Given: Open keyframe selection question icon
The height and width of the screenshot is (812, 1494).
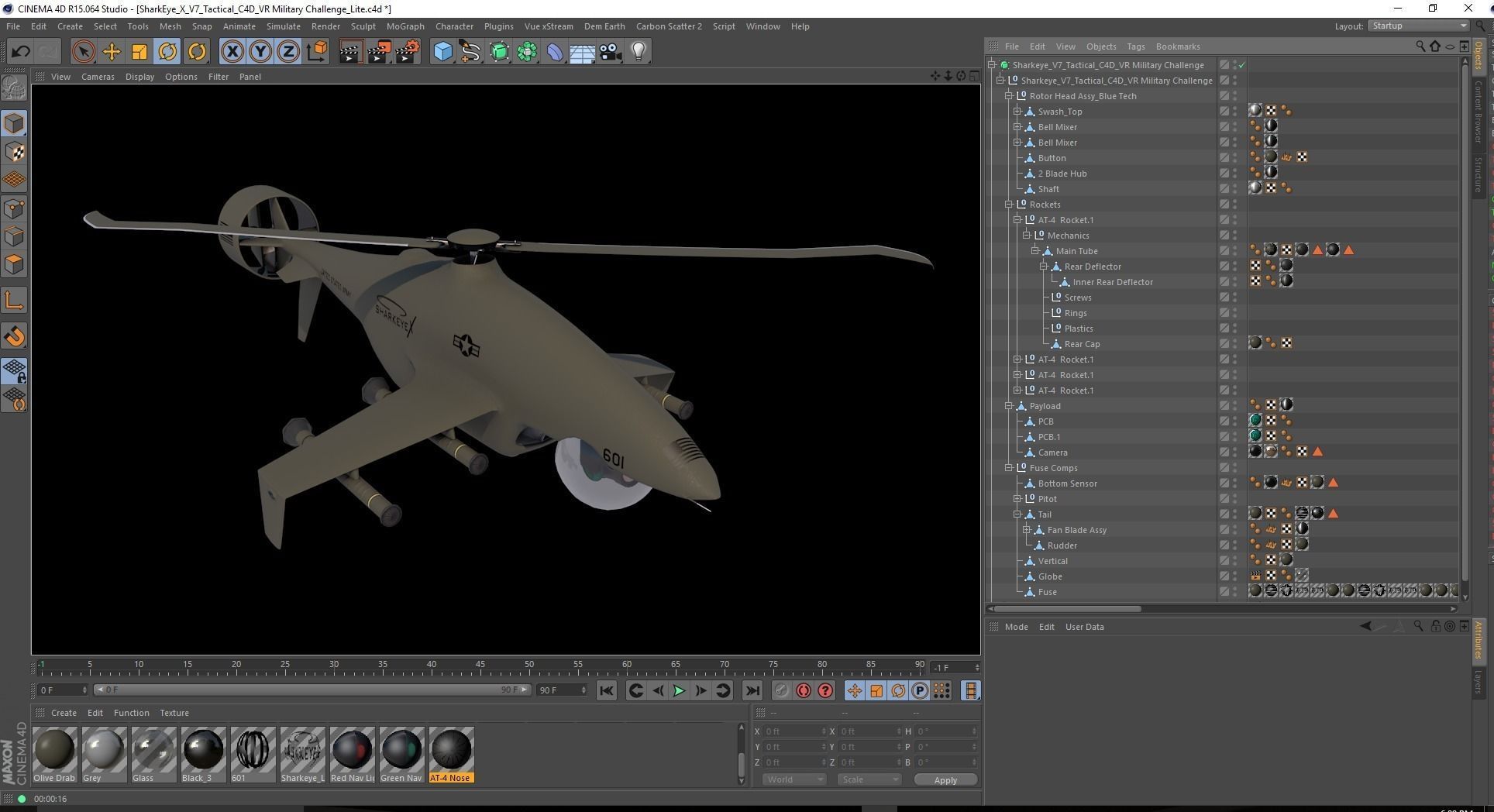Looking at the screenshot, I should [x=826, y=690].
